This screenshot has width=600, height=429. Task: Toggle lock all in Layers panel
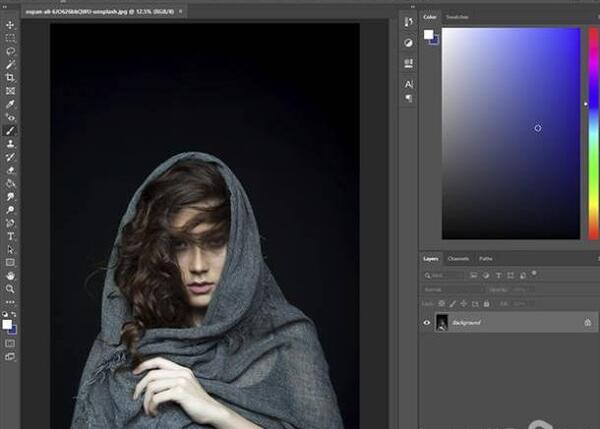[x=486, y=304]
